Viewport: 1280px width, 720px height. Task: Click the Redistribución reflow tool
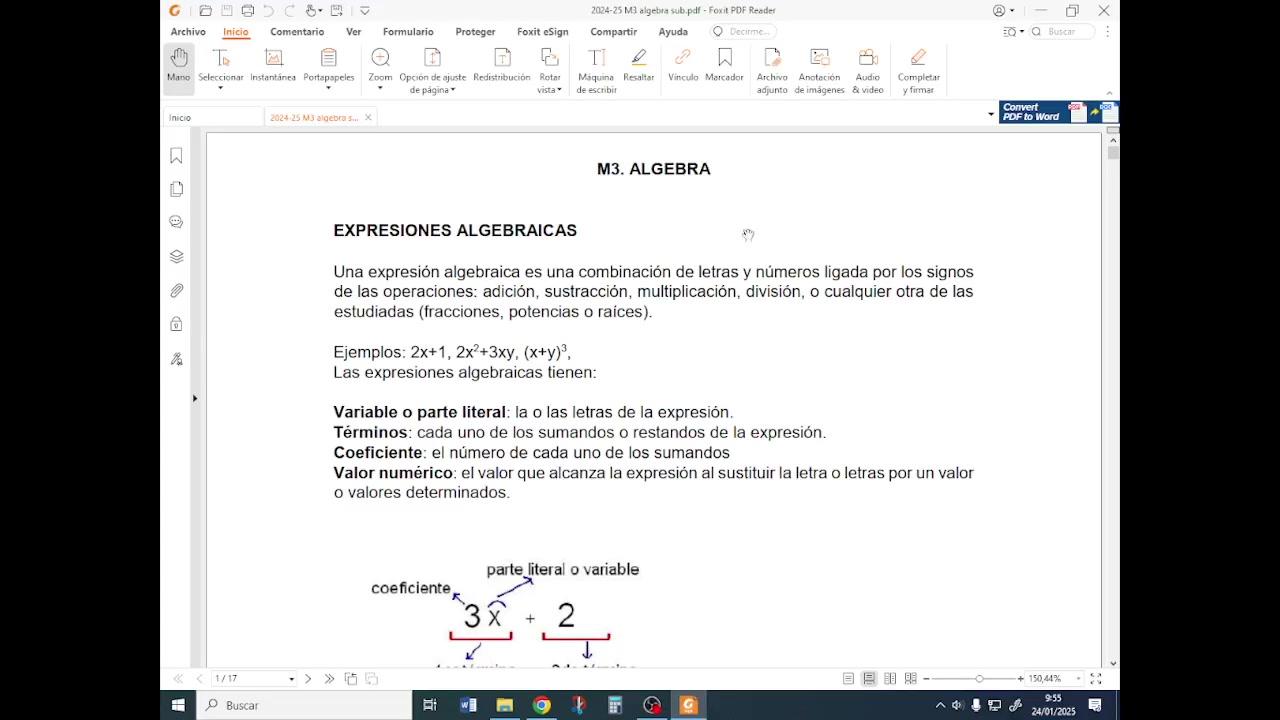coord(502,65)
